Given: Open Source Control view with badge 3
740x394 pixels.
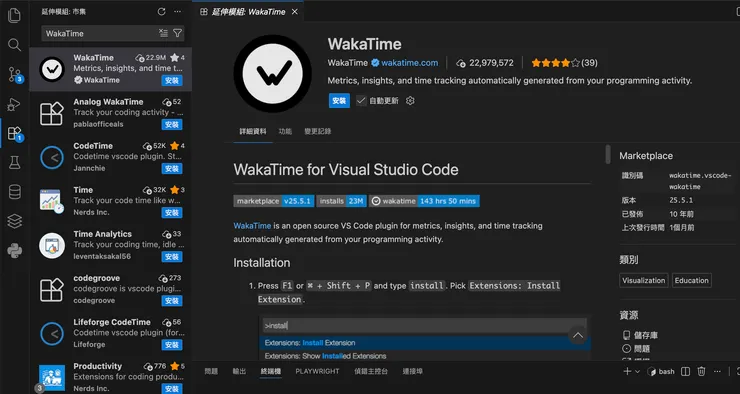Looking at the screenshot, I should pyautogui.click(x=15, y=74).
